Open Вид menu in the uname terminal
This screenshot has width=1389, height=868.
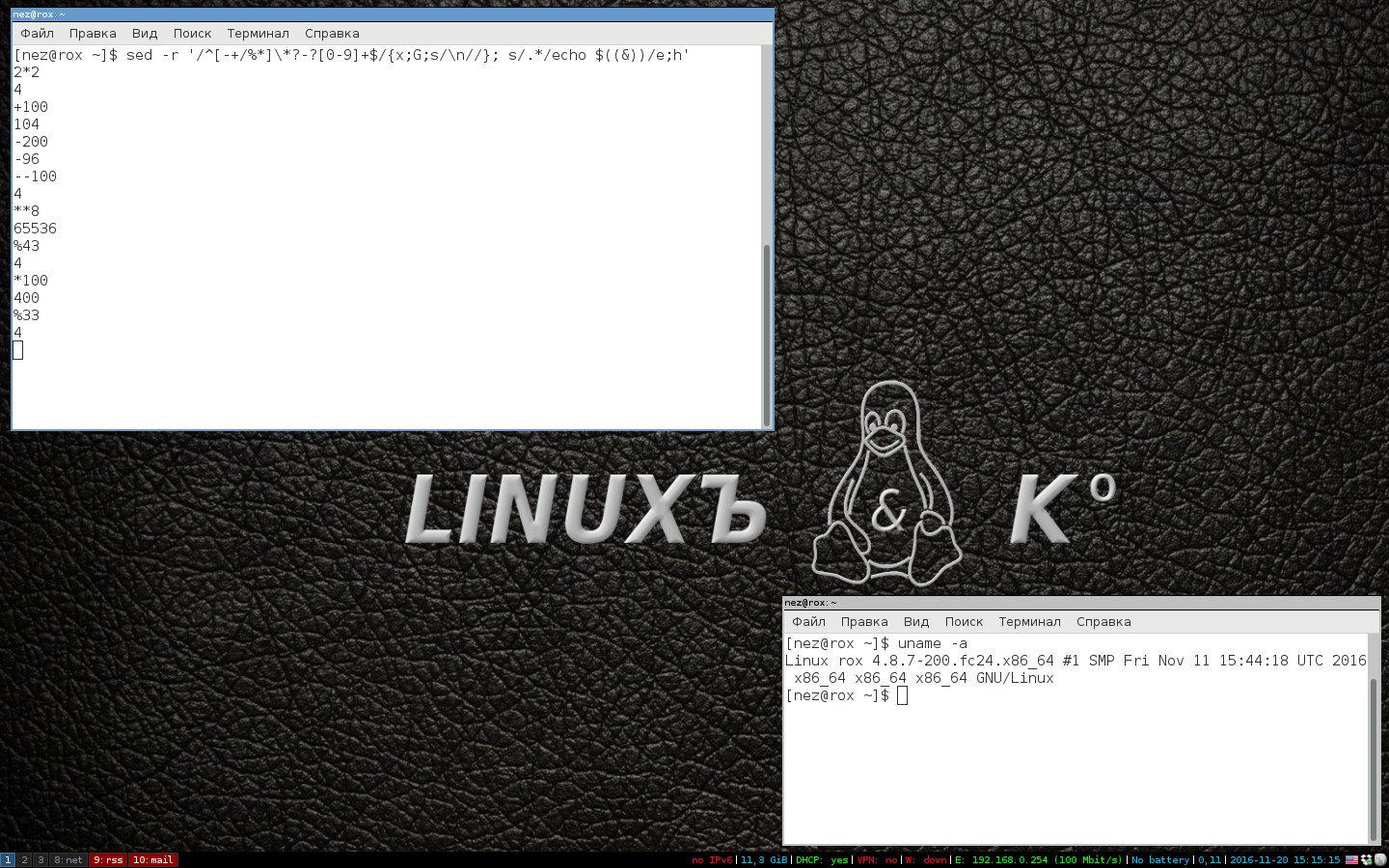pos(916,621)
